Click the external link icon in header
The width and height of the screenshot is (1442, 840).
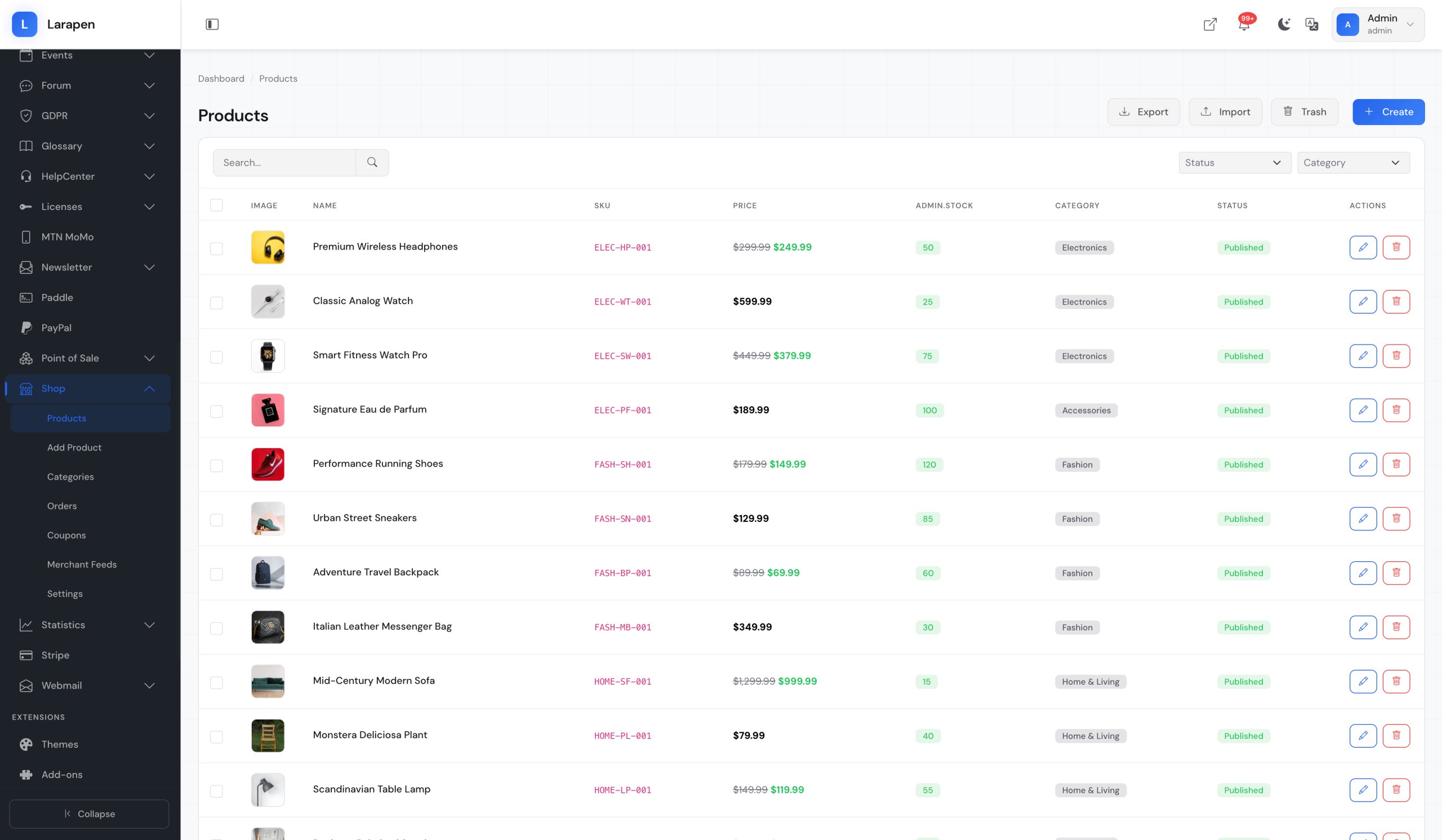pyautogui.click(x=1210, y=24)
